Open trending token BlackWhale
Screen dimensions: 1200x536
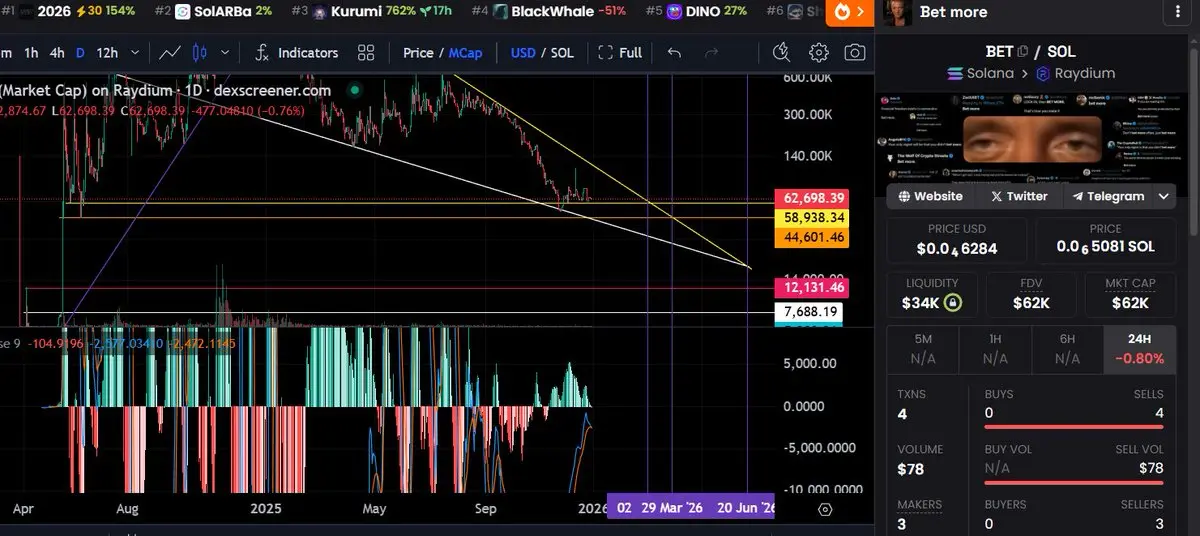tap(551, 11)
